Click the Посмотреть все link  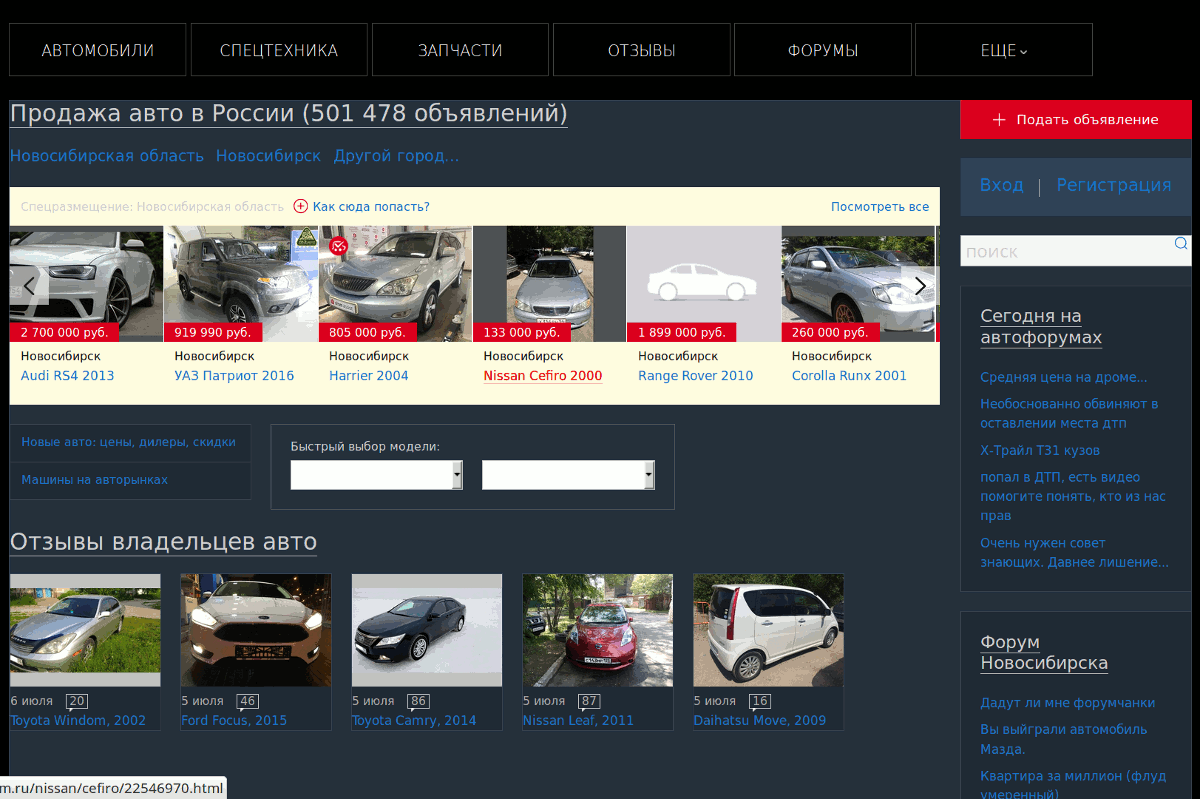coord(880,207)
